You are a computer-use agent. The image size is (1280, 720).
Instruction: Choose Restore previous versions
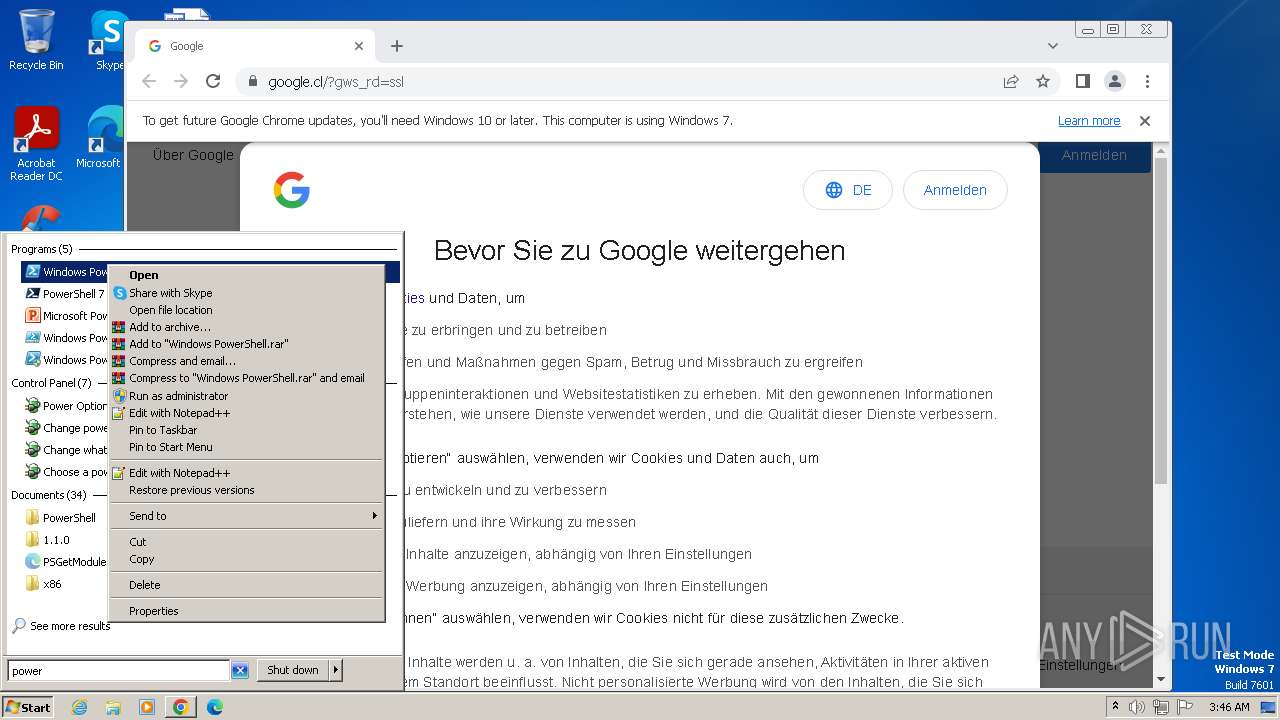[246, 490]
